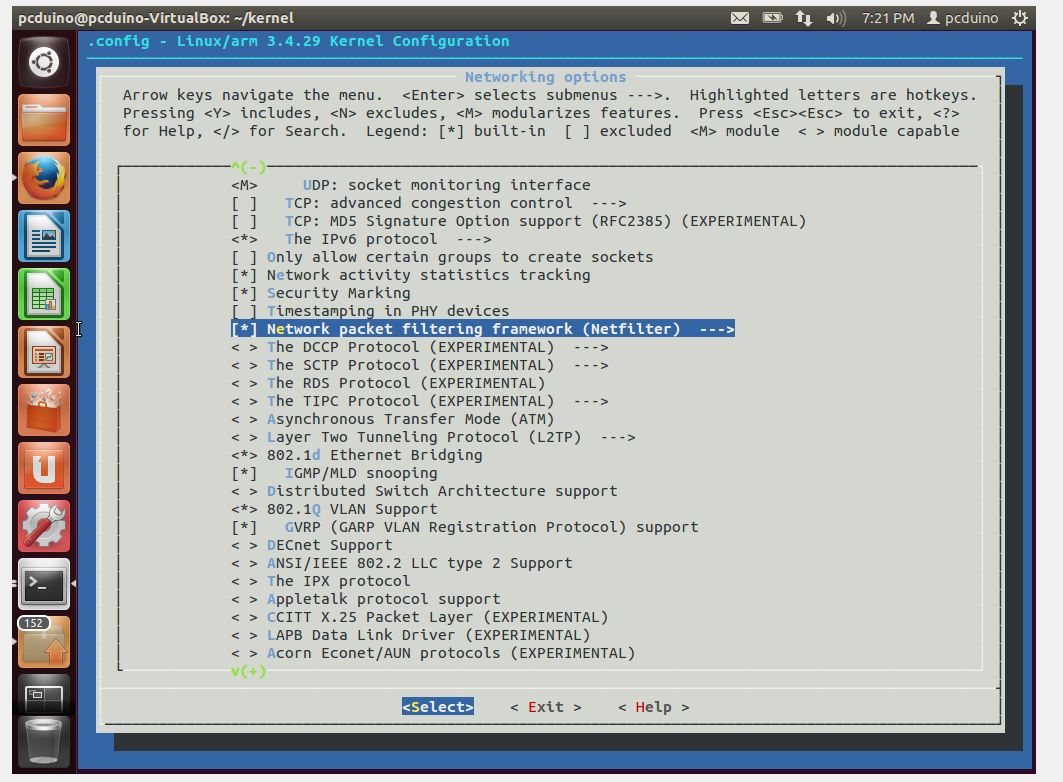This screenshot has width=1063, height=782.
Task: Open LibreOffice Calc spreadsheet icon
Action: (43, 294)
